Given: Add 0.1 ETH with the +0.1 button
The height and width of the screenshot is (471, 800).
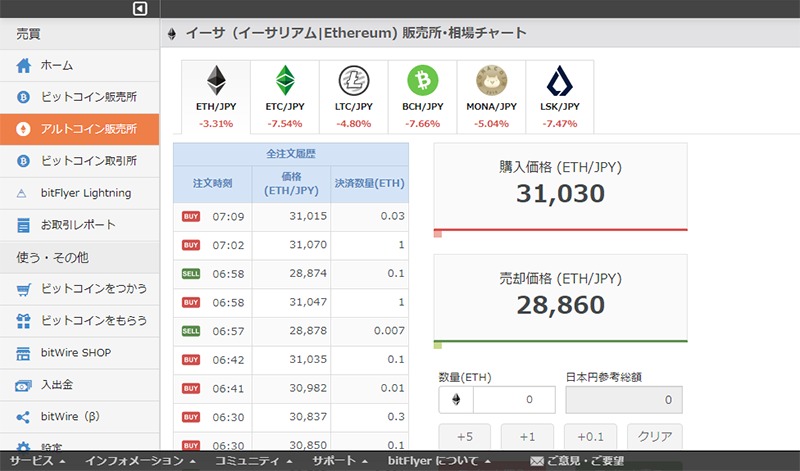Looking at the screenshot, I should point(590,437).
